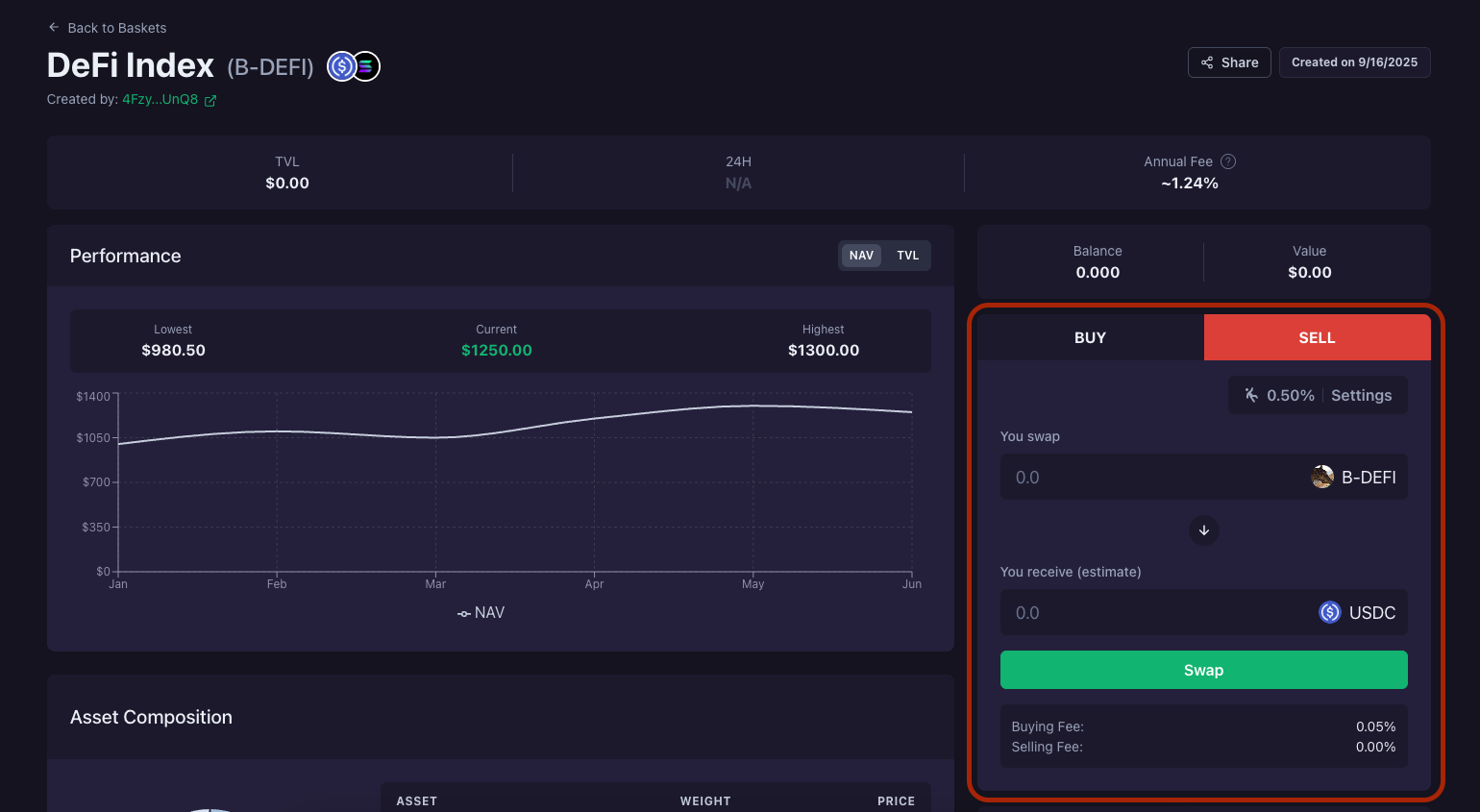Click the USDC token icon beside DeFi Index title
Image resolution: width=1480 pixels, height=812 pixels.
[x=341, y=66]
